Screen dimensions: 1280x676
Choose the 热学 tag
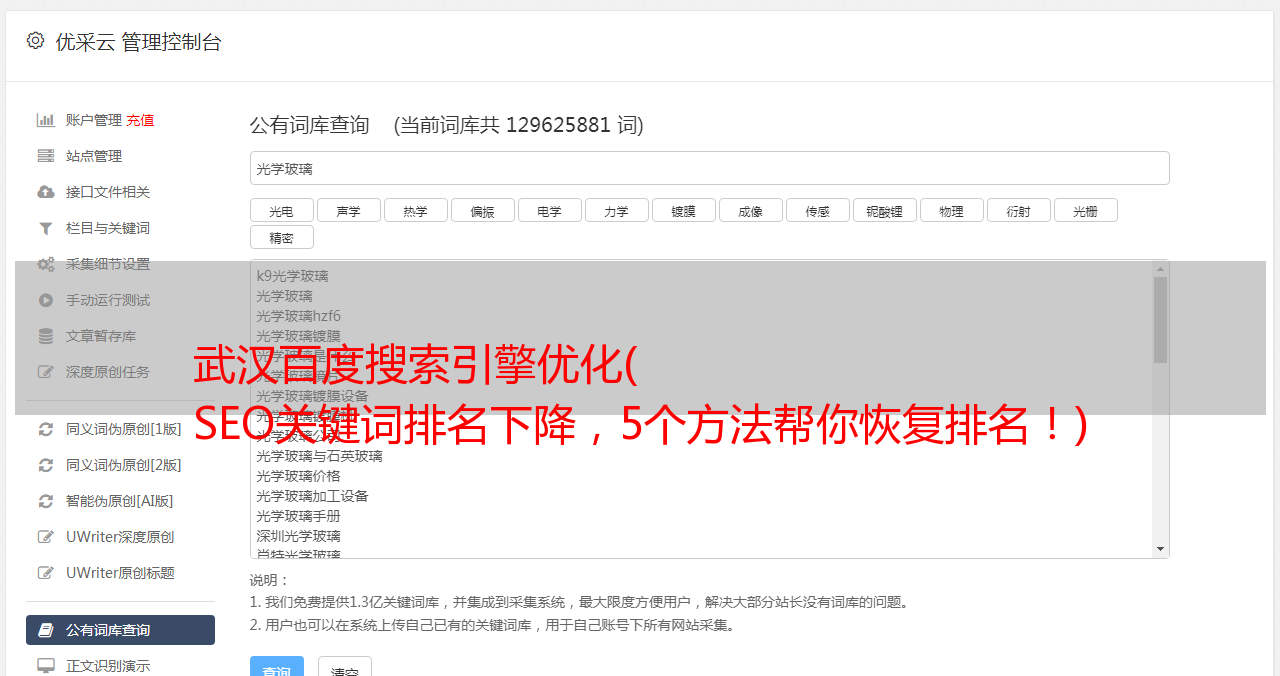(415, 210)
